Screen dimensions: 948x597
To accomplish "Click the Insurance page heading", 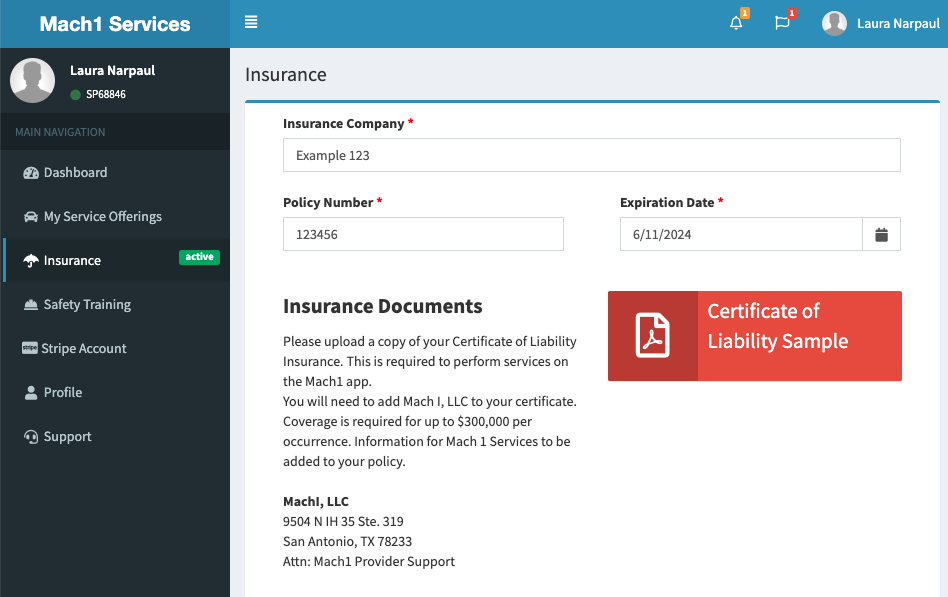I will (x=285, y=74).
